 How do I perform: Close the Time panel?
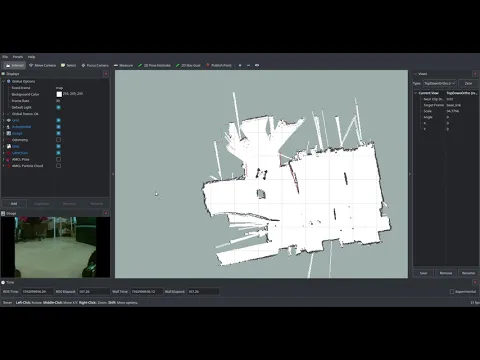tap(475, 282)
